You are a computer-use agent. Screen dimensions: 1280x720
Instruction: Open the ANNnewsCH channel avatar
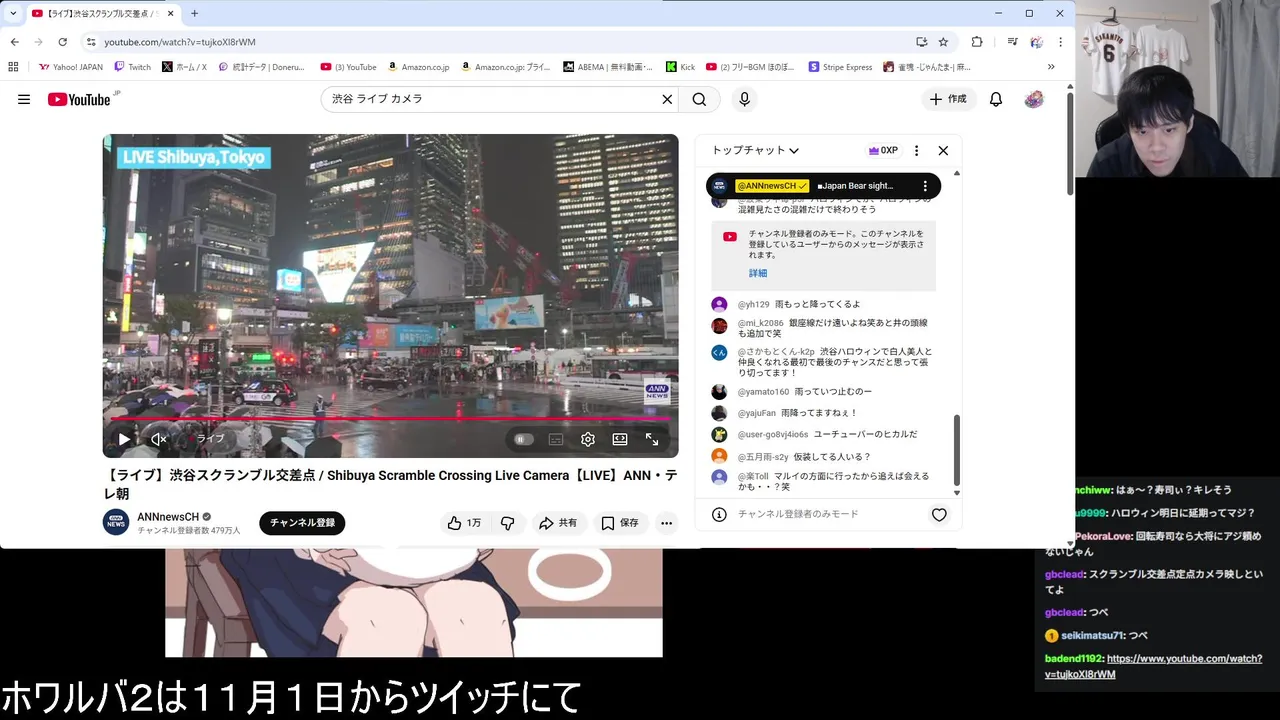tap(116, 522)
